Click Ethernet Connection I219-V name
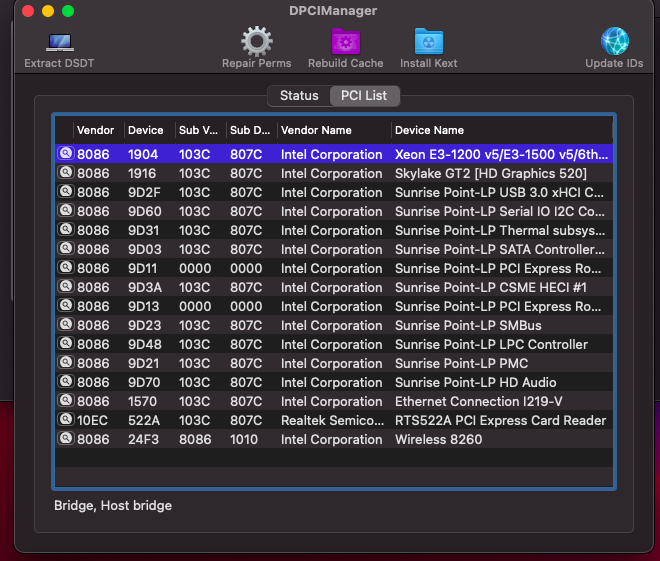The width and height of the screenshot is (660, 561). tap(479, 401)
